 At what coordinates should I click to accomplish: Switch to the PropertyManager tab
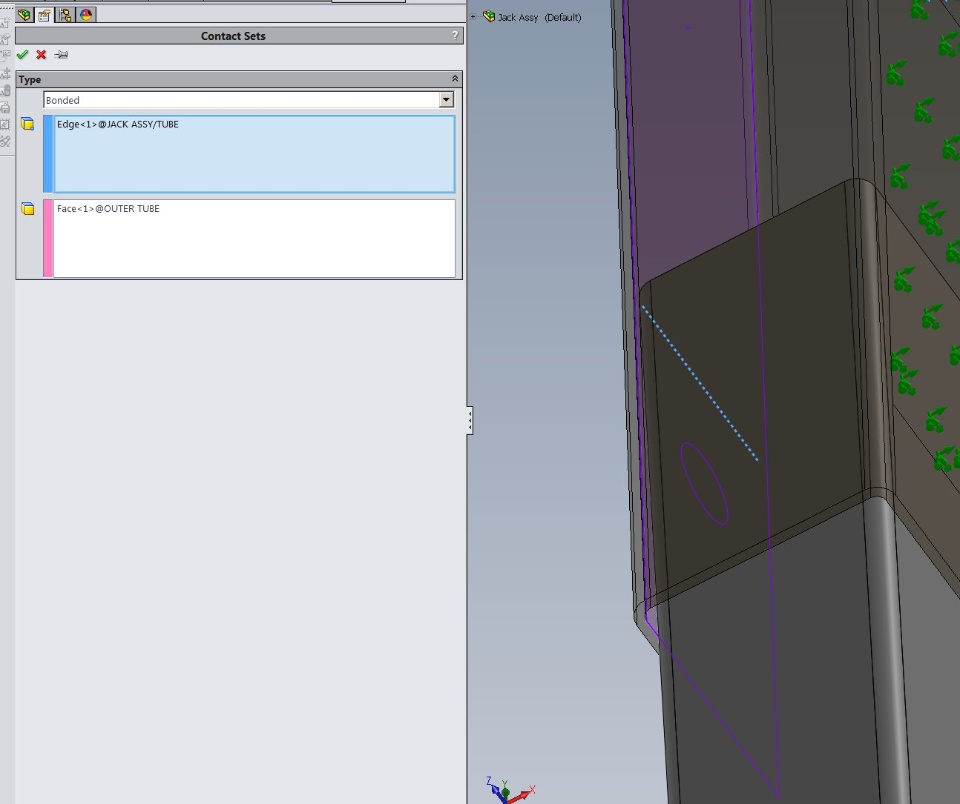(44, 15)
